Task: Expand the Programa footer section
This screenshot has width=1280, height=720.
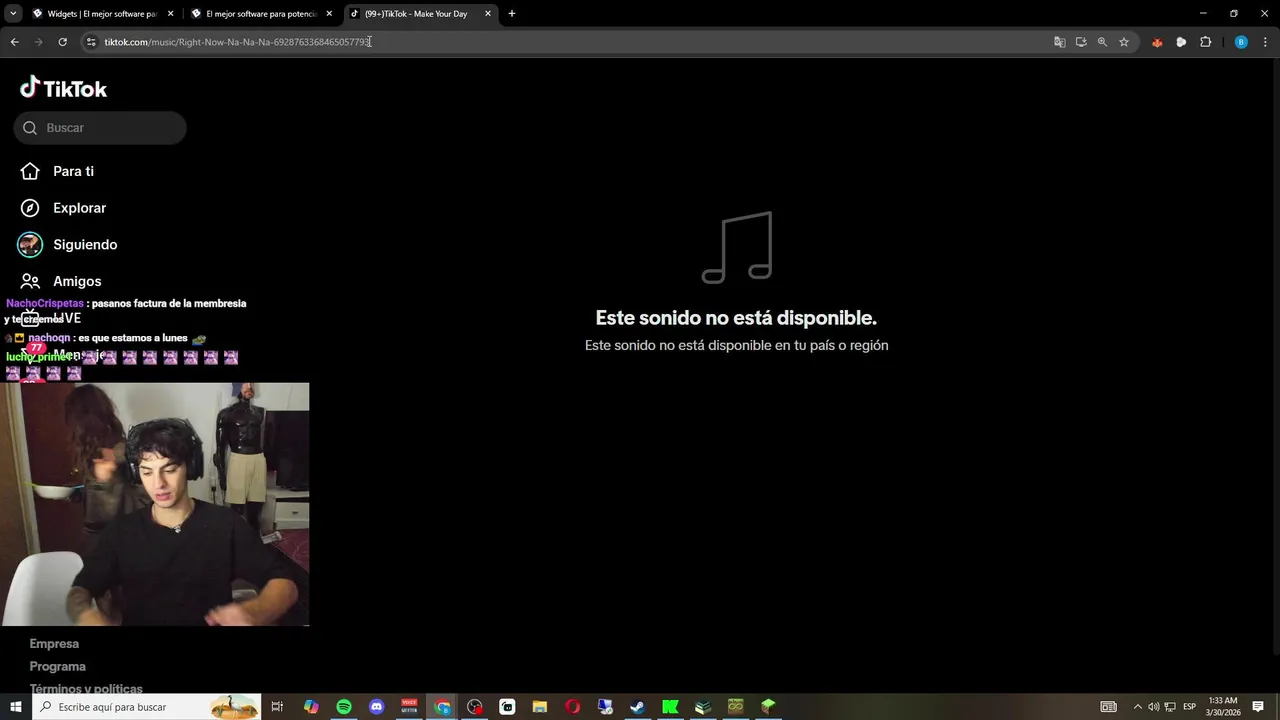Action: (57, 666)
